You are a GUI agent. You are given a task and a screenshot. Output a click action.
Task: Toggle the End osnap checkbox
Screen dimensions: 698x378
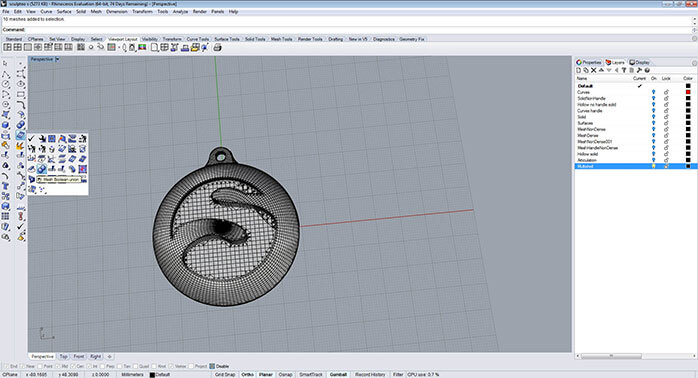coord(5,366)
